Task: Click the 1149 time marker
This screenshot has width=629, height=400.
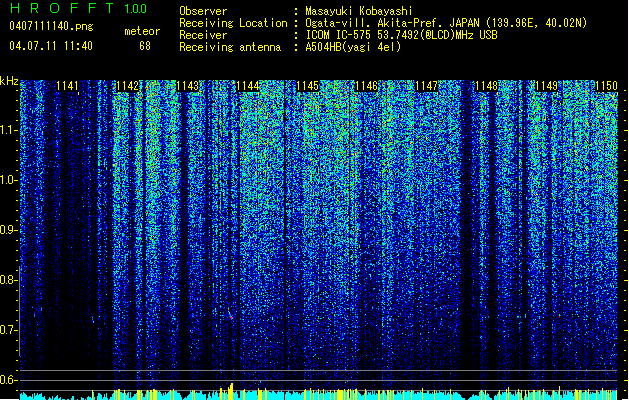Action: coord(546,86)
